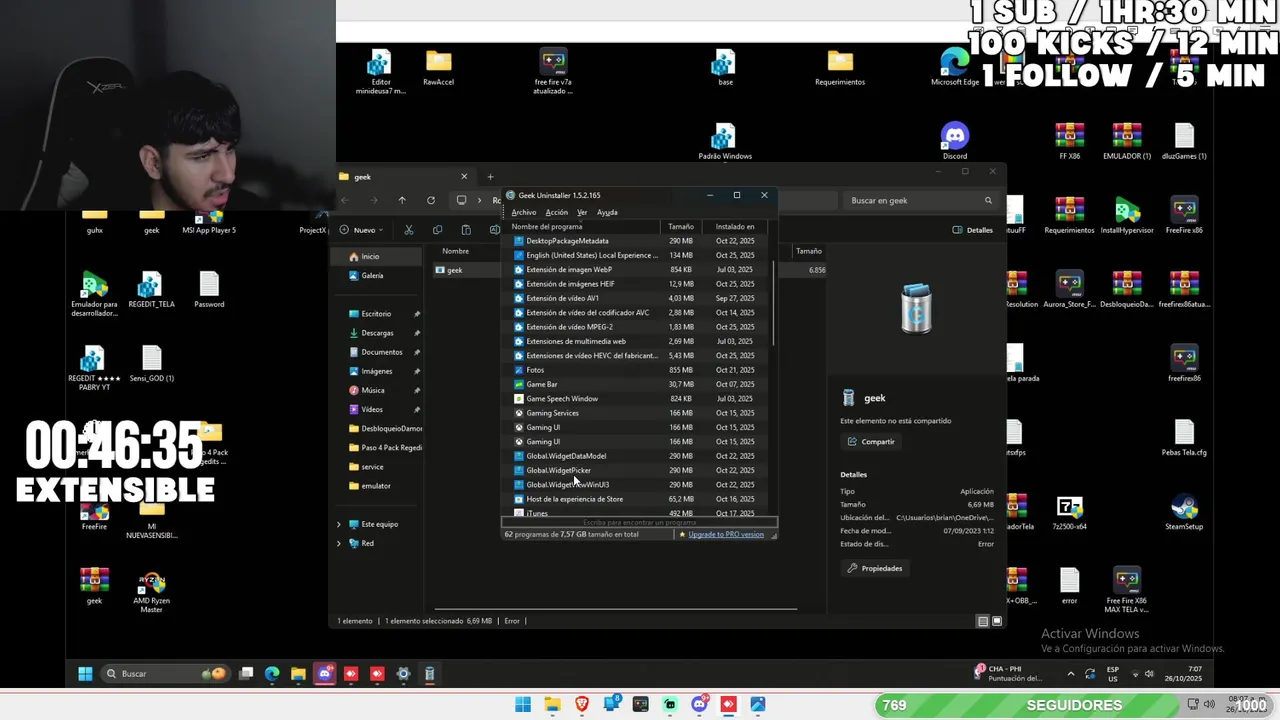
Task: Open the Ayuda menu in Geek Uninstaller
Action: coord(607,212)
